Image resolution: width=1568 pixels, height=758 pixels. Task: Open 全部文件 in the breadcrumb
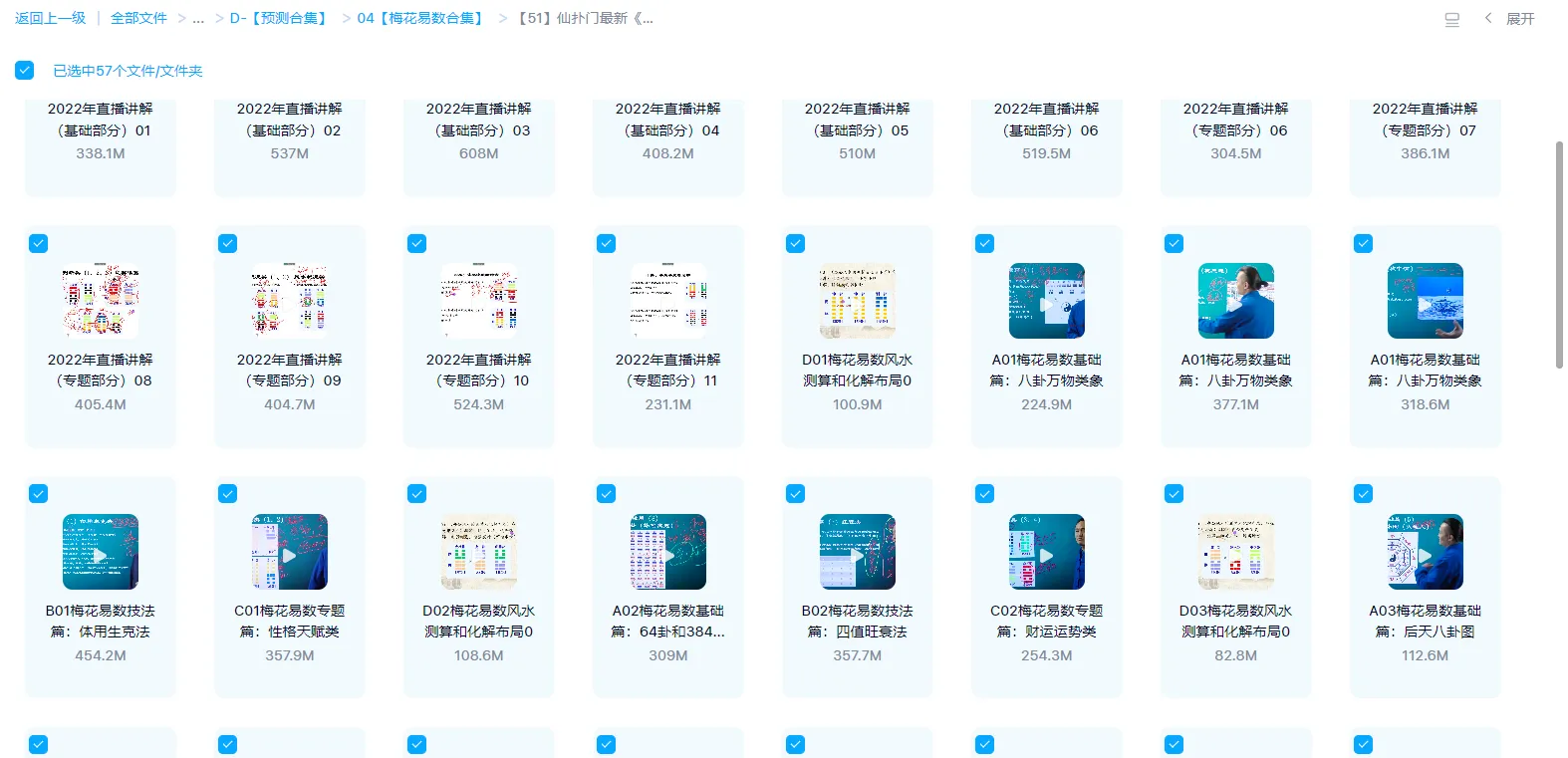[138, 18]
